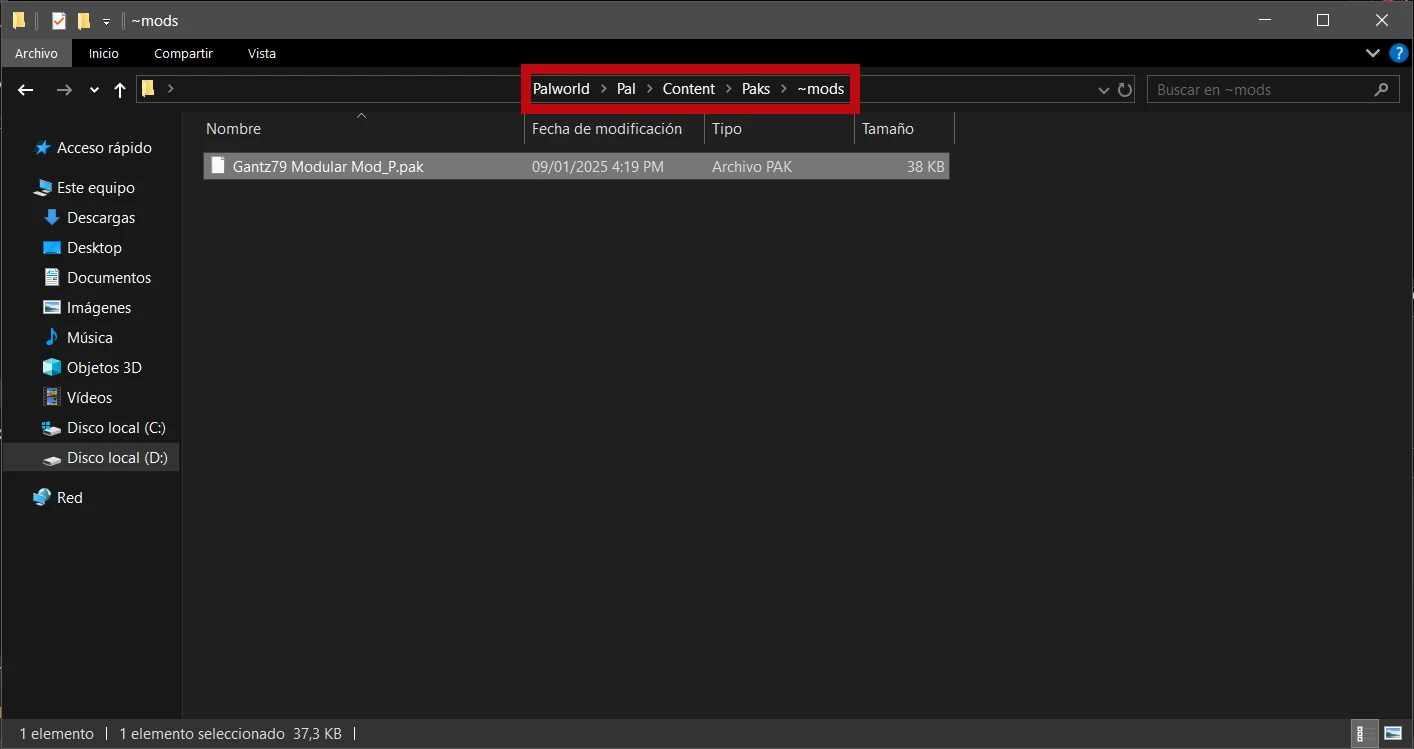Screen dimensions: 1414x749
Task: Open the Descargas folder
Action: point(101,217)
